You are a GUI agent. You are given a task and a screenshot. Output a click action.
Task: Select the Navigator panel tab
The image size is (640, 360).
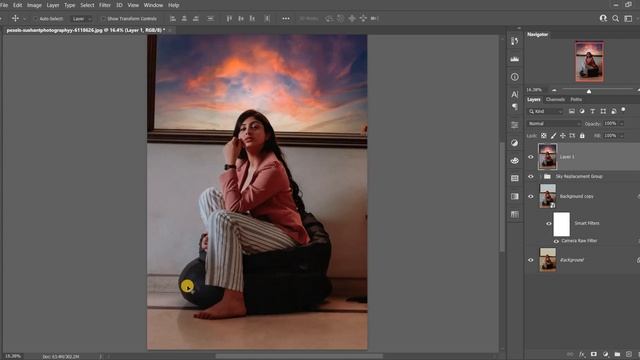click(538, 34)
